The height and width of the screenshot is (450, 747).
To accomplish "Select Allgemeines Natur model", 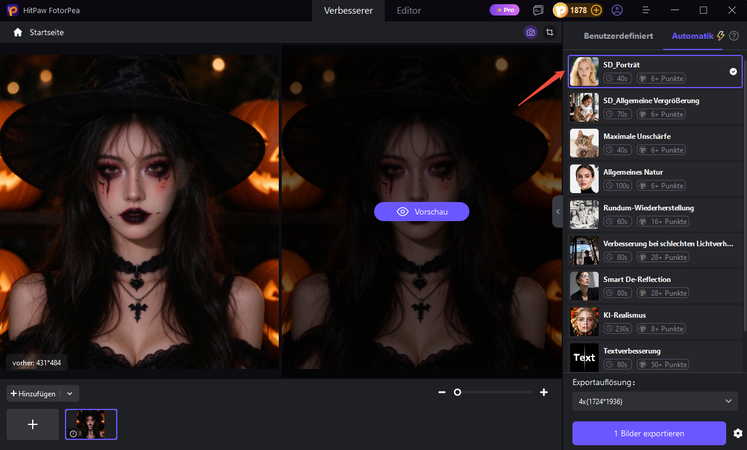I will point(655,179).
